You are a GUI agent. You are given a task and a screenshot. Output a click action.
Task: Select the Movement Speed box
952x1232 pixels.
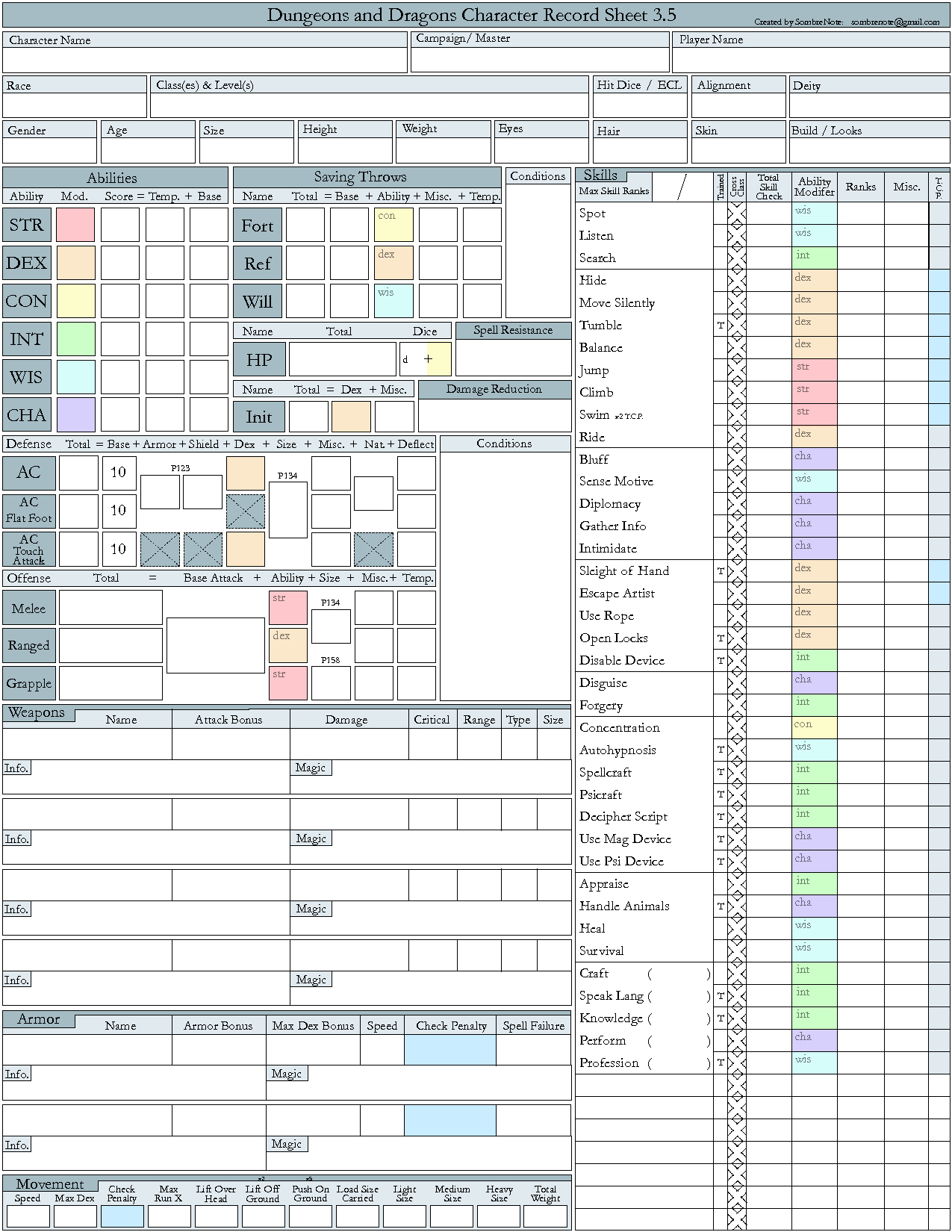pyautogui.click(x=28, y=1216)
